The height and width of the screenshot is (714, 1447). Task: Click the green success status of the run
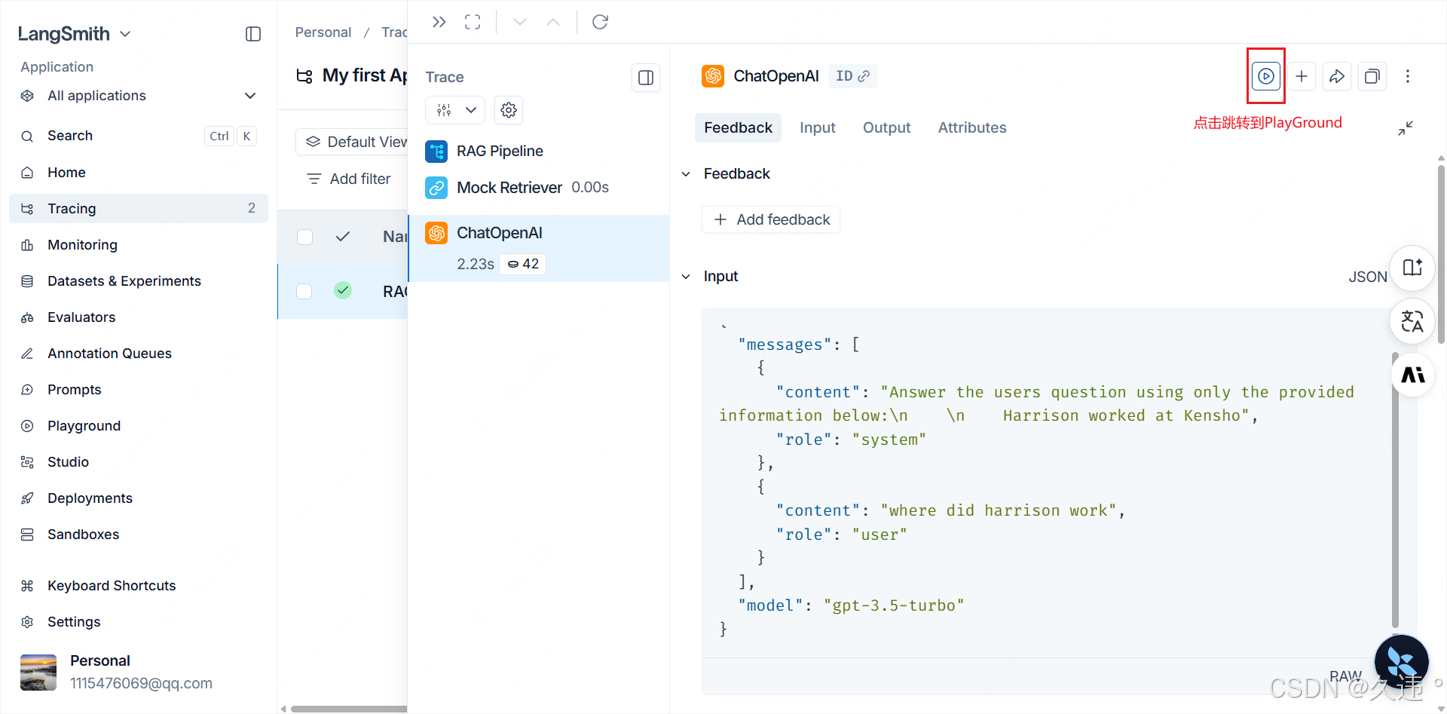[x=343, y=291]
